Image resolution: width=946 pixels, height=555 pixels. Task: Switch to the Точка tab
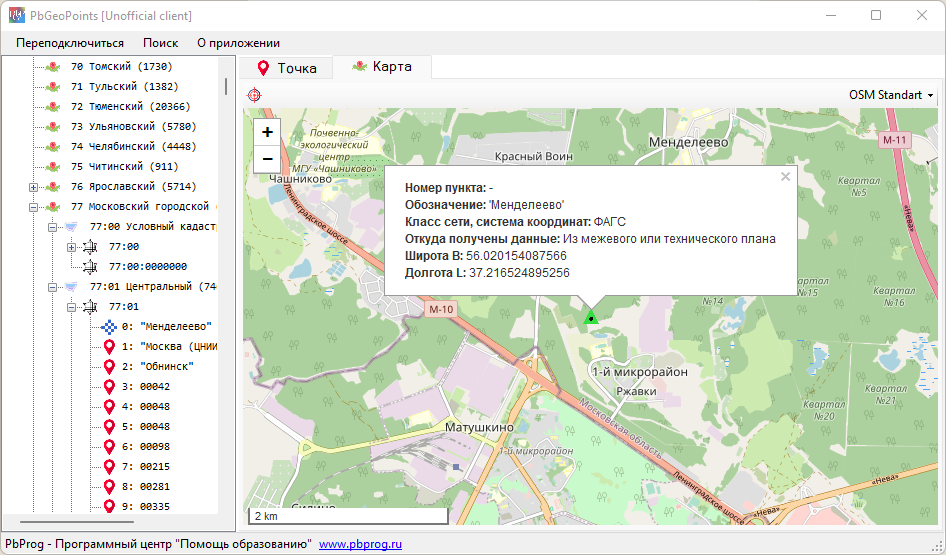point(286,68)
